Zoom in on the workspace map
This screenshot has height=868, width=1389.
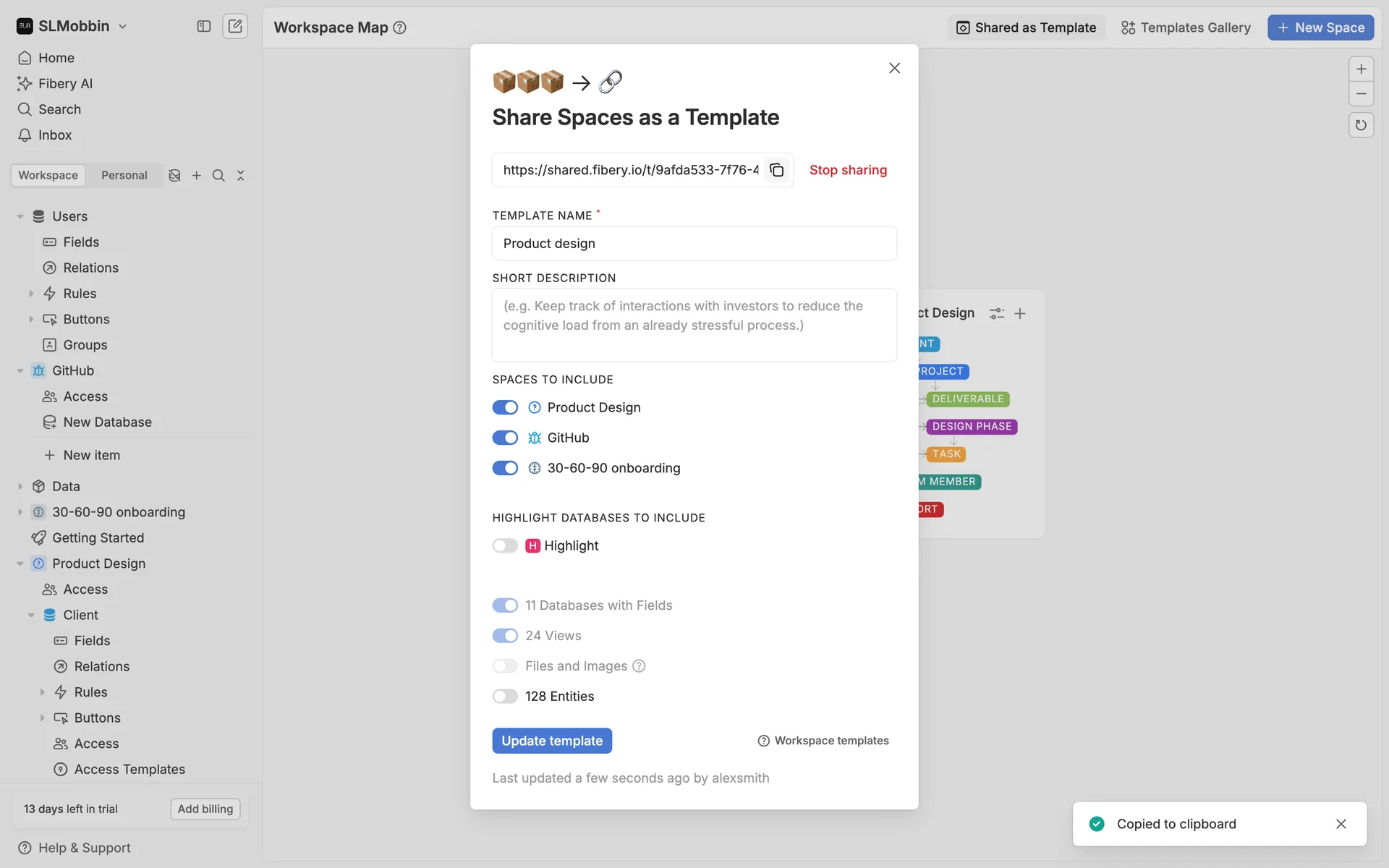pyautogui.click(x=1361, y=69)
